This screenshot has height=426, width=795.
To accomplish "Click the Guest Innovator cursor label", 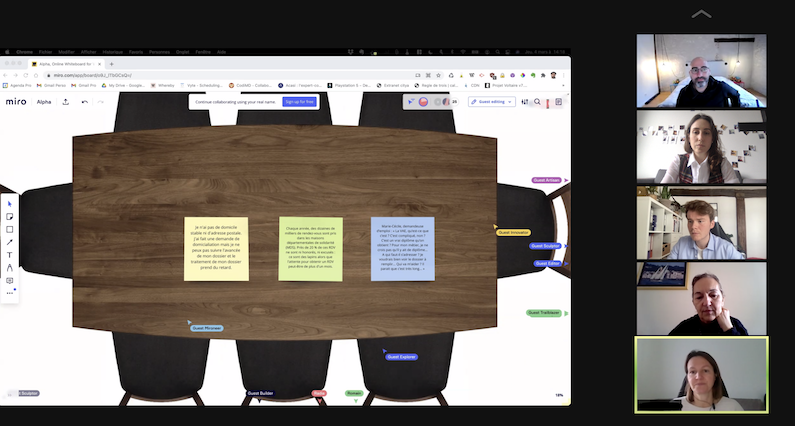I will click(x=513, y=232).
